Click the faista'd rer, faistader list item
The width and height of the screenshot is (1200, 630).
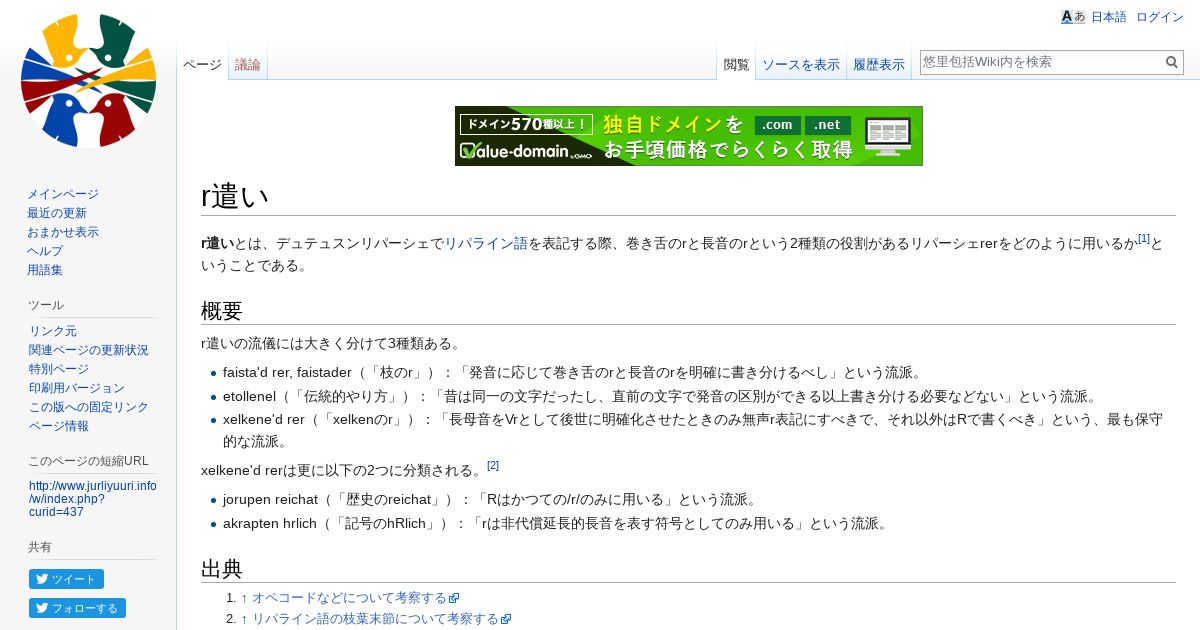click(x=573, y=373)
